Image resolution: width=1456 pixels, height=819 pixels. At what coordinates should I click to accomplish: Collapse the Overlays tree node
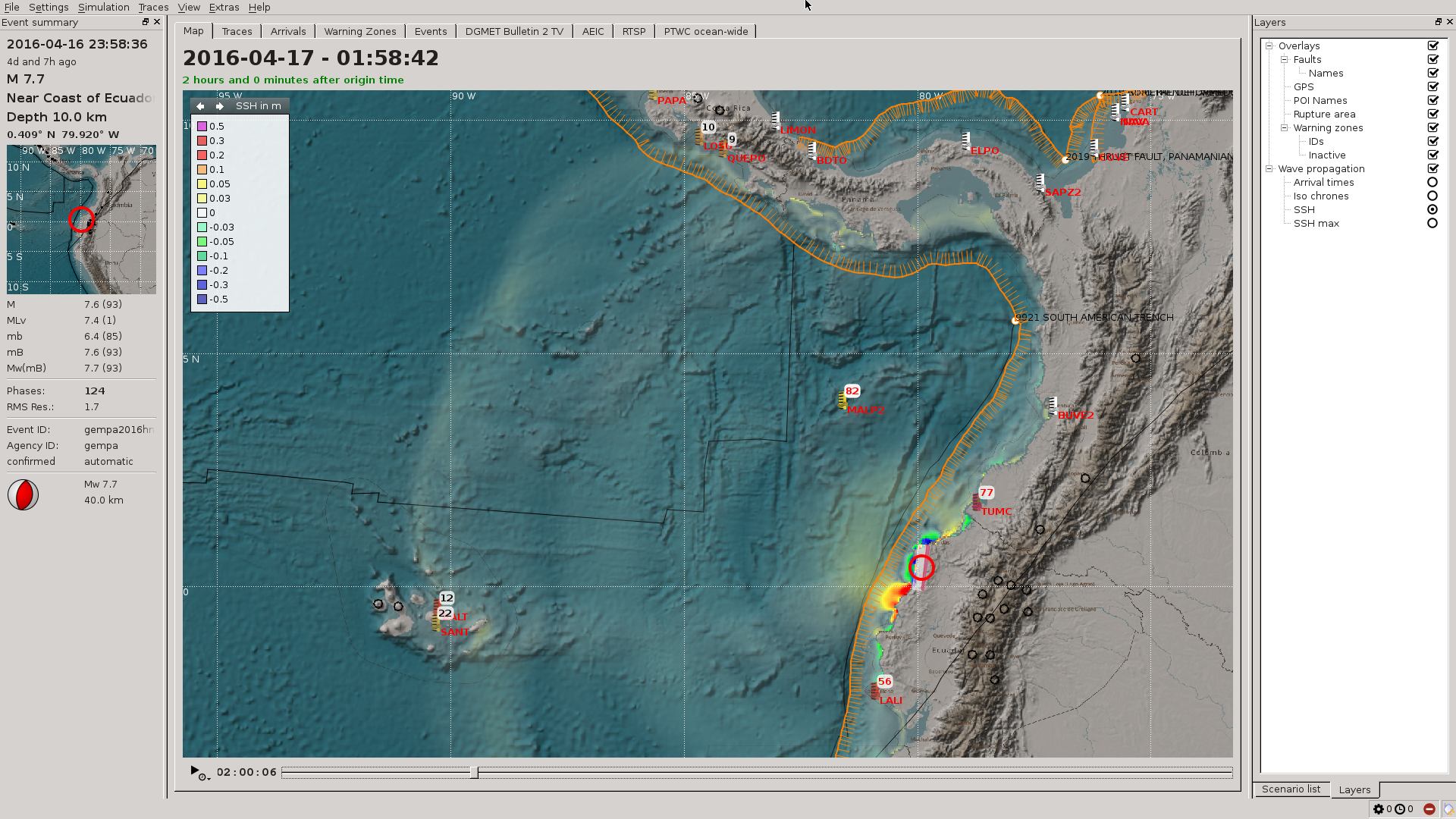(x=1269, y=46)
